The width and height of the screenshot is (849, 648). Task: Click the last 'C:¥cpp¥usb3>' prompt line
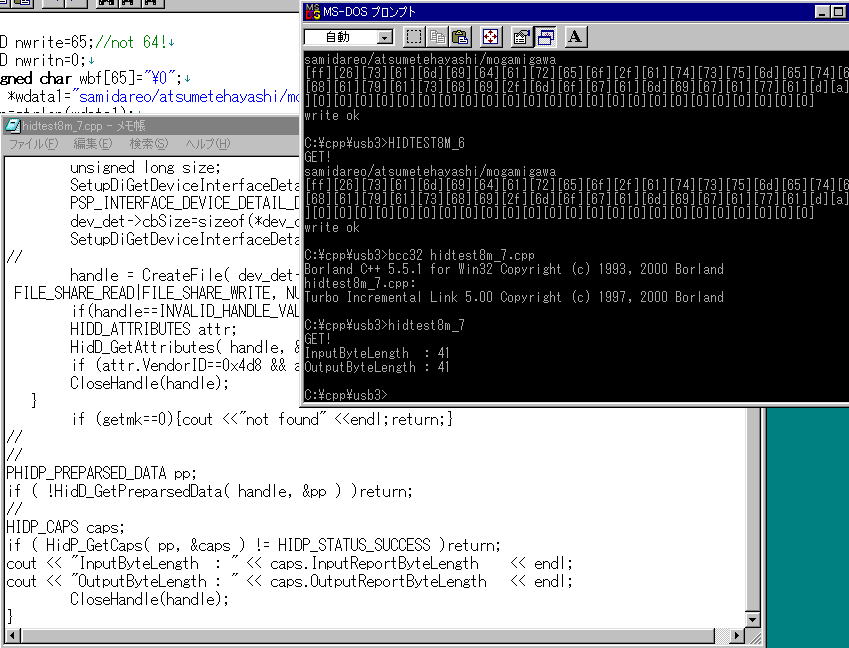coord(346,395)
